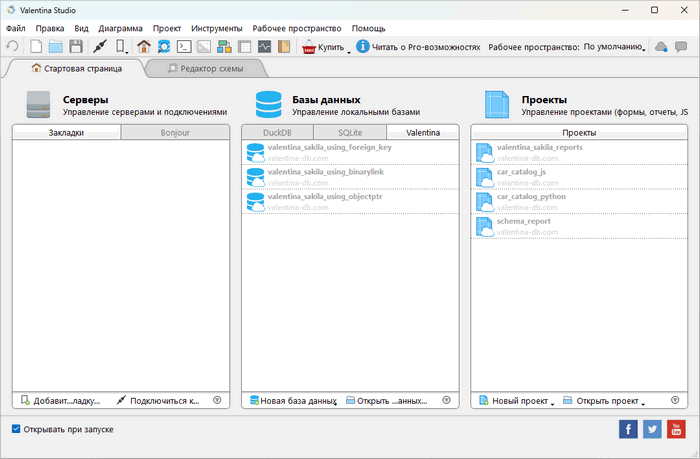The image size is (700, 459).
Task: Click the home start page toolbar icon
Action: pos(144,46)
